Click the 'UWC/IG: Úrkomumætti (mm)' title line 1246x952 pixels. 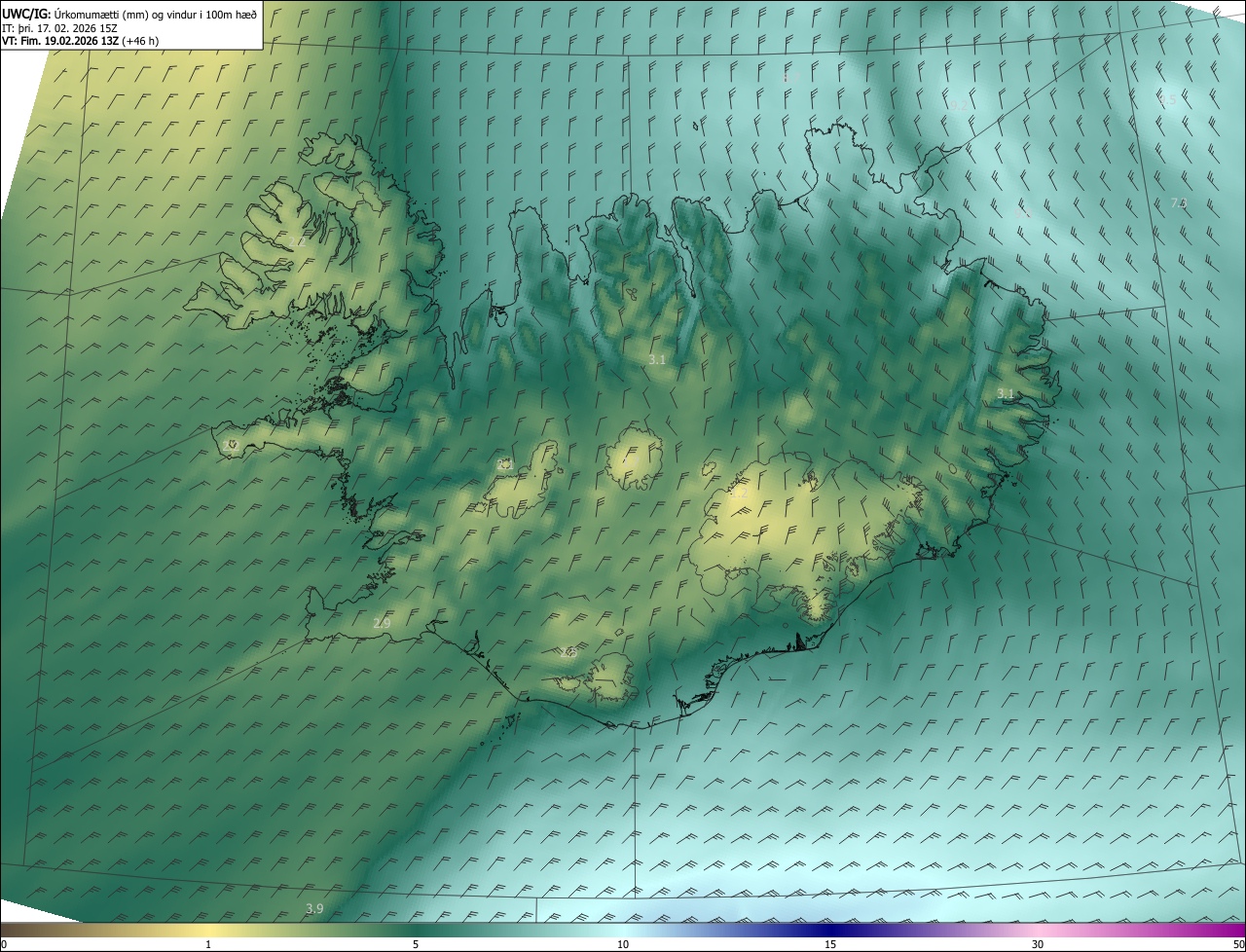coord(130,13)
